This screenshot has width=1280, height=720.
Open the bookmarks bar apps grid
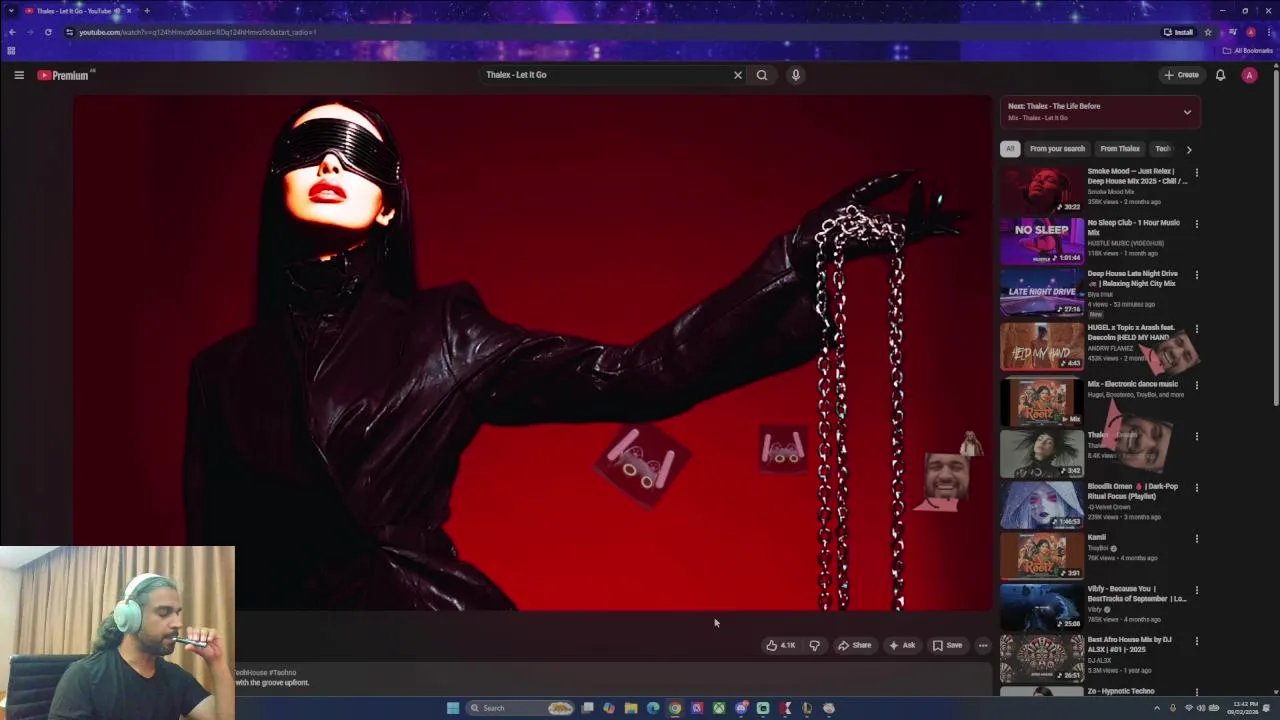(x=11, y=51)
